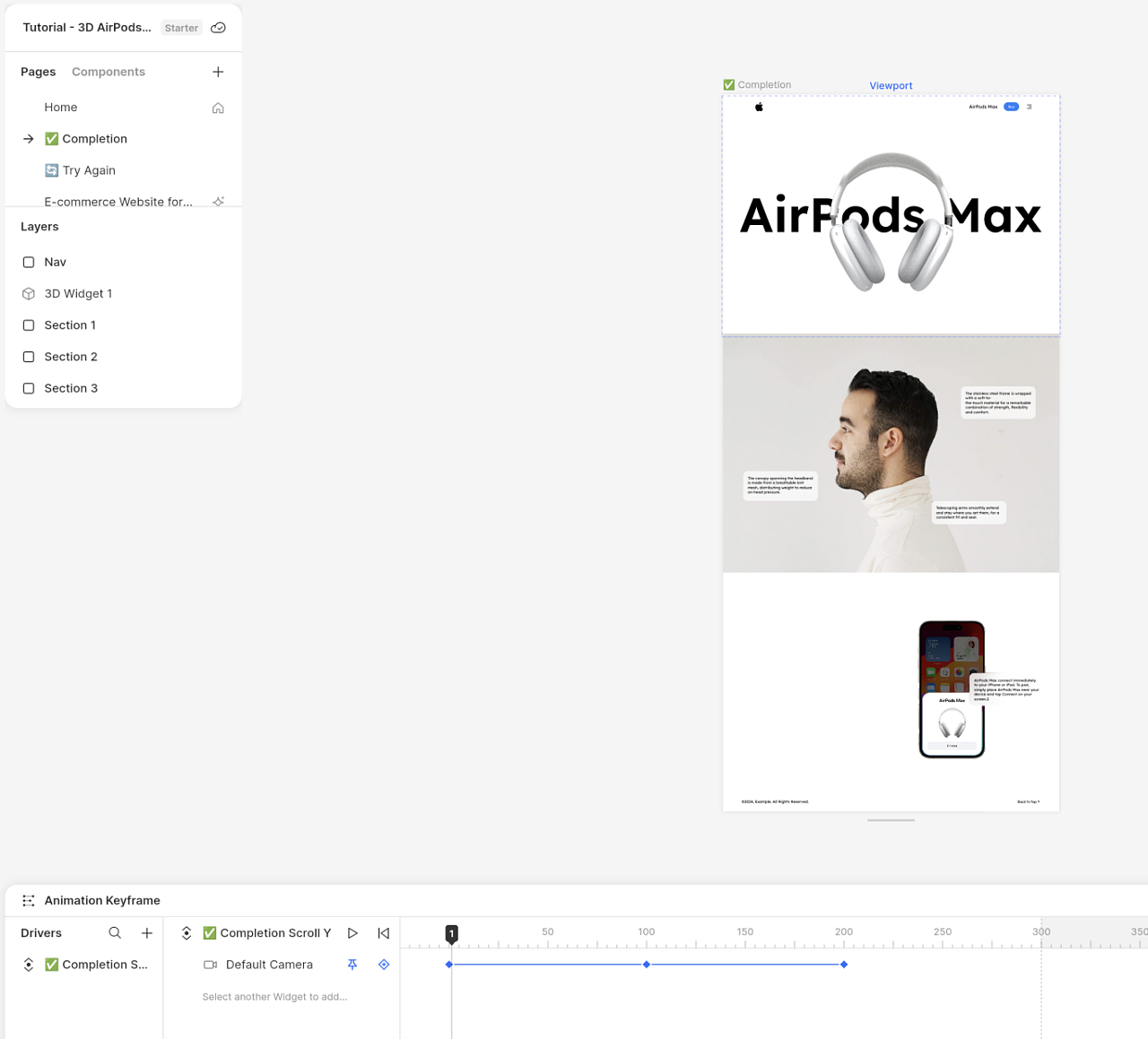Click the Section 2 layer frame icon

point(29,357)
